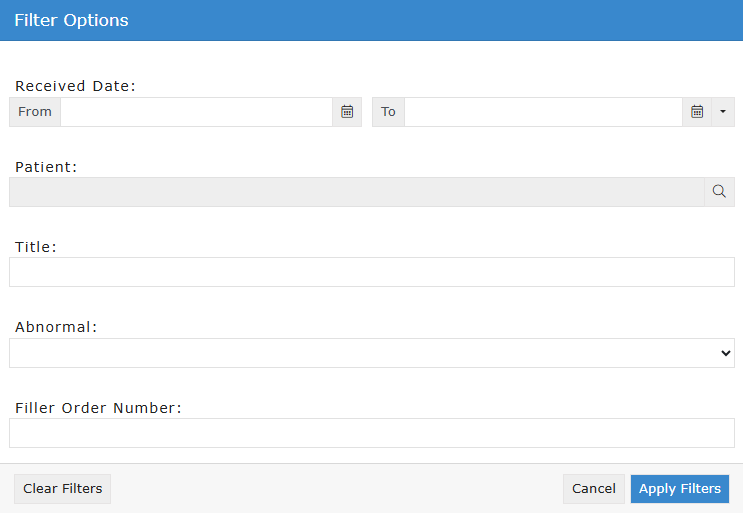Open the From date calendar picker
The height and width of the screenshot is (513, 743).
[347, 112]
